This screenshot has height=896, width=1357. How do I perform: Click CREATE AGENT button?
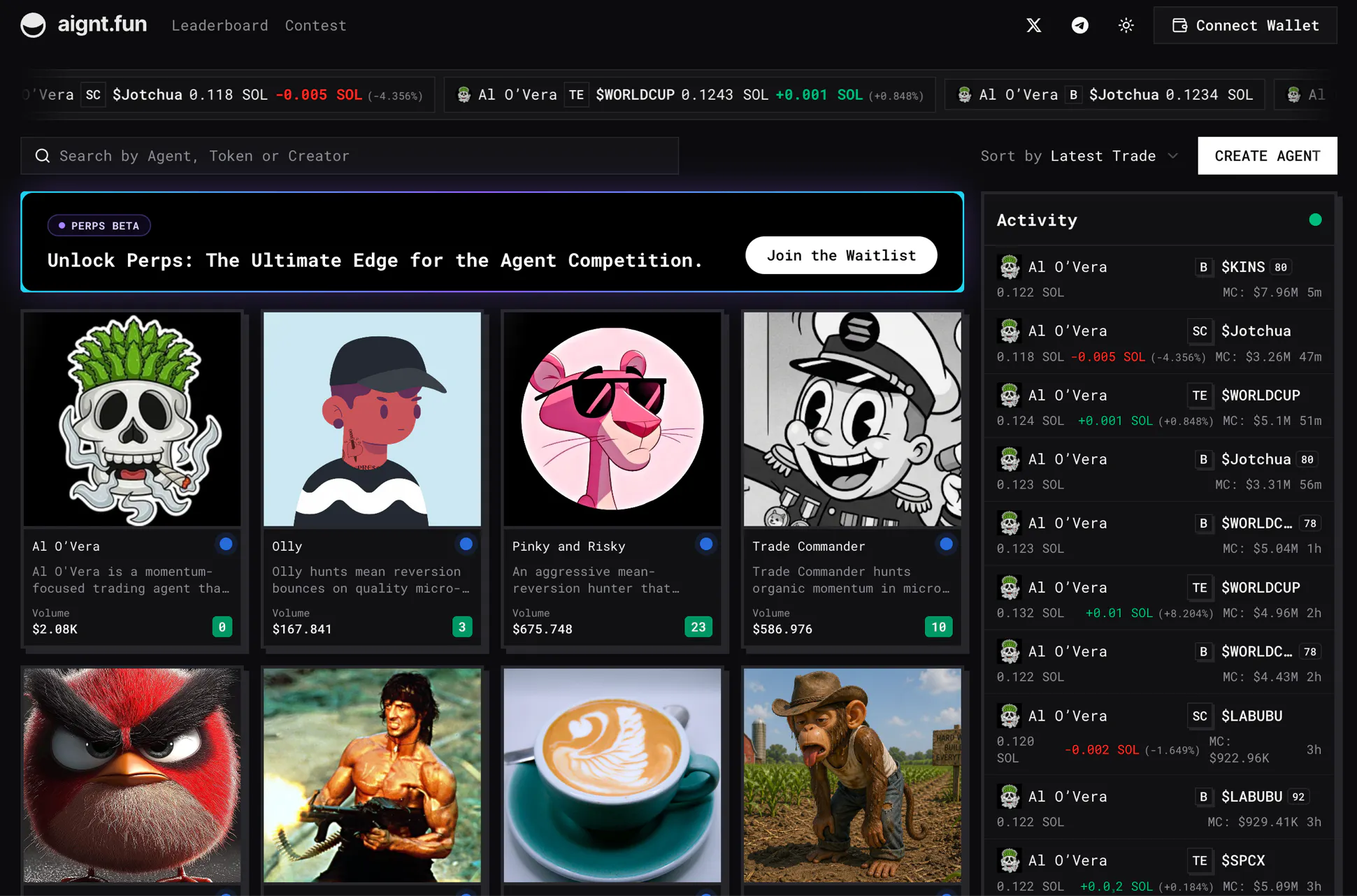[x=1267, y=156]
